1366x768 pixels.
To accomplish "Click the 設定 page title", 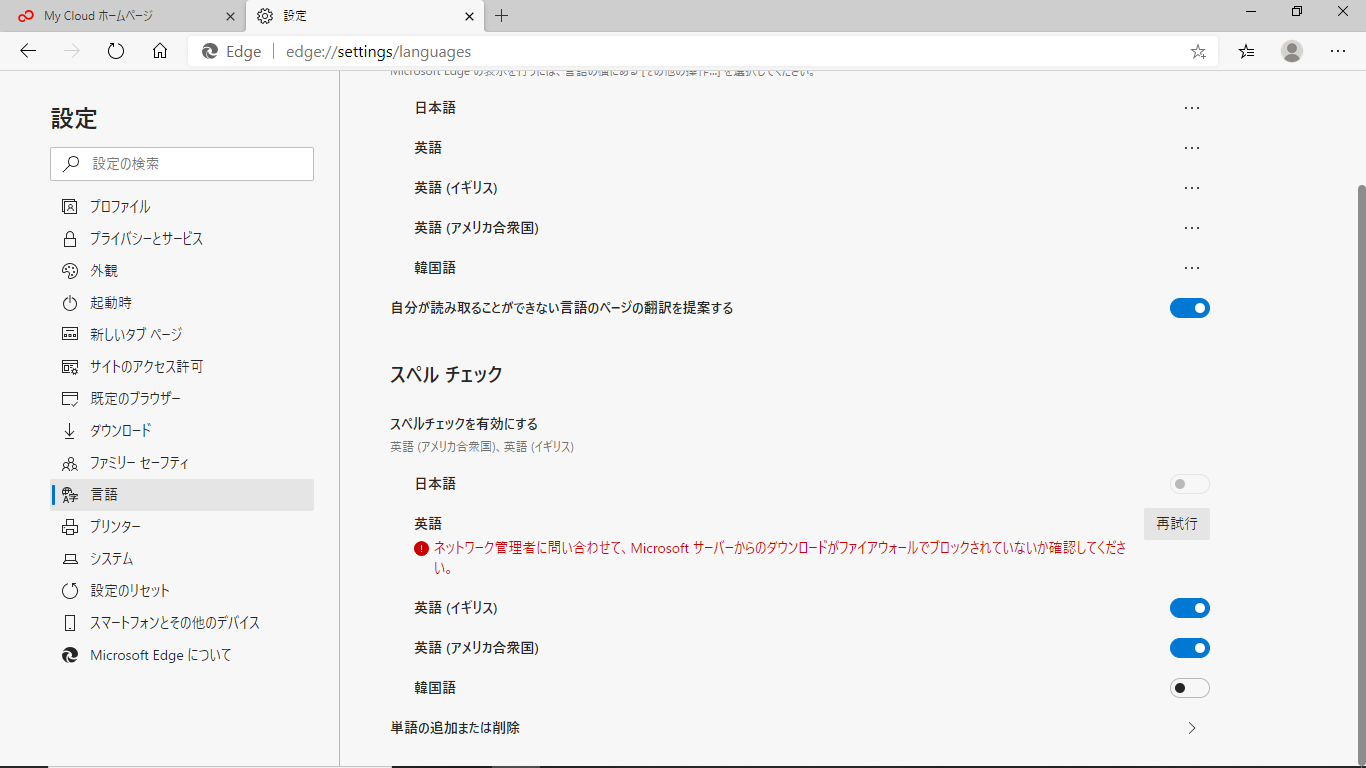I will (74, 119).
